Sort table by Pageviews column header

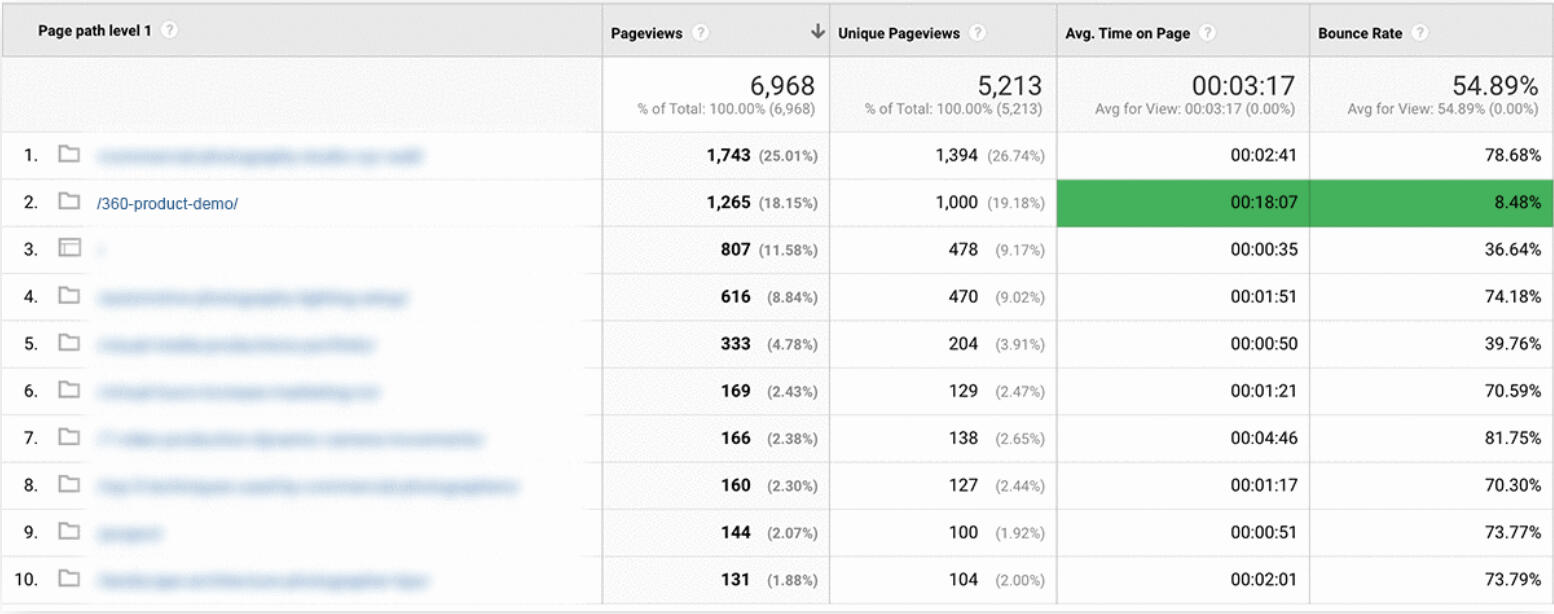pos(646,33)
